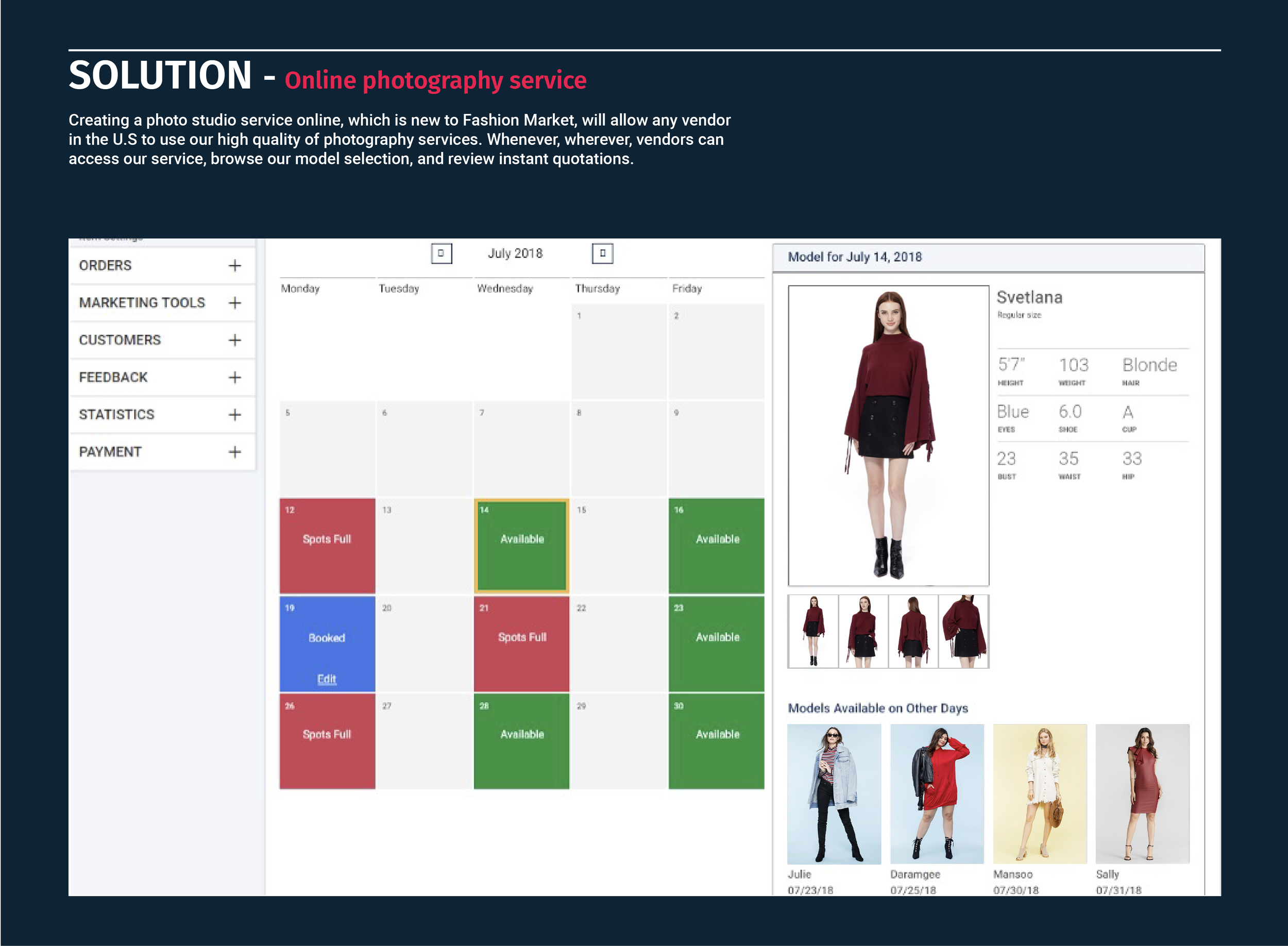Select July 16 Available green cell

pos(716,546)
